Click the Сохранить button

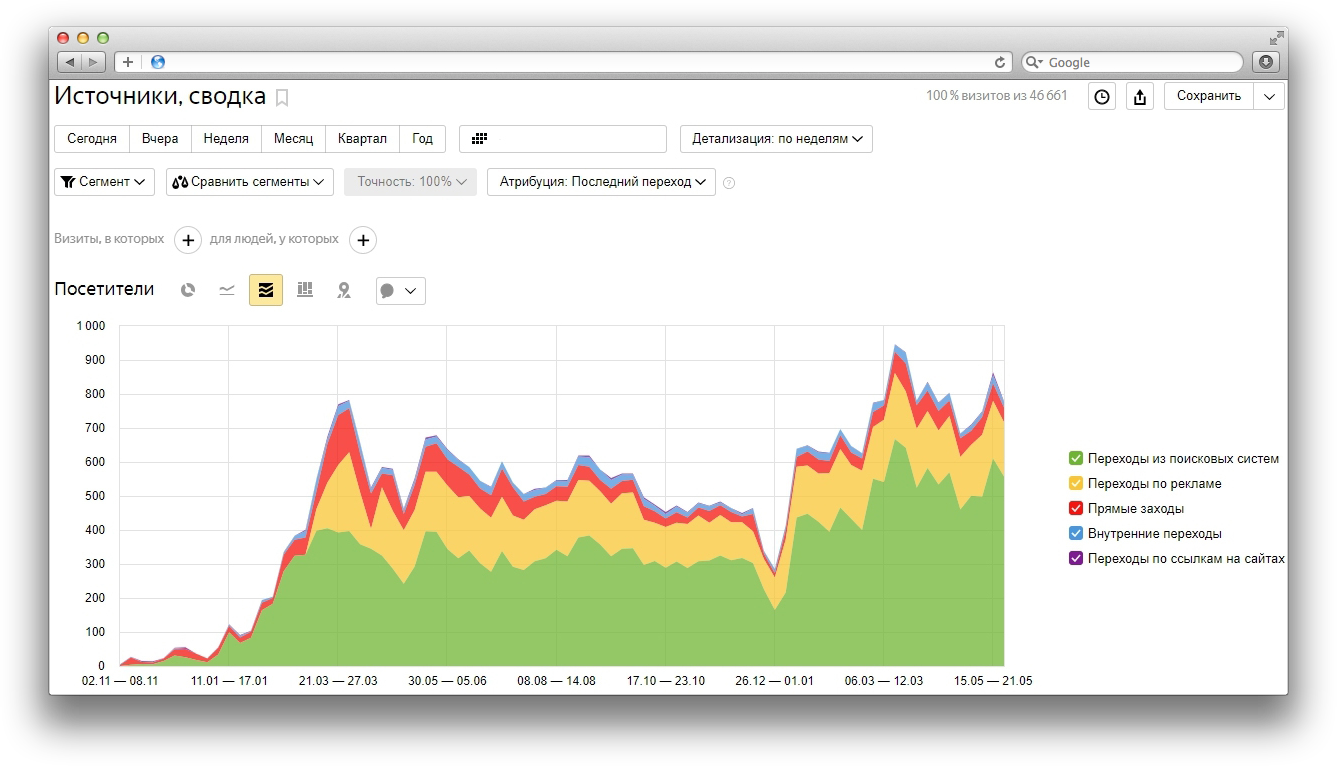[x=1208, y=96]
